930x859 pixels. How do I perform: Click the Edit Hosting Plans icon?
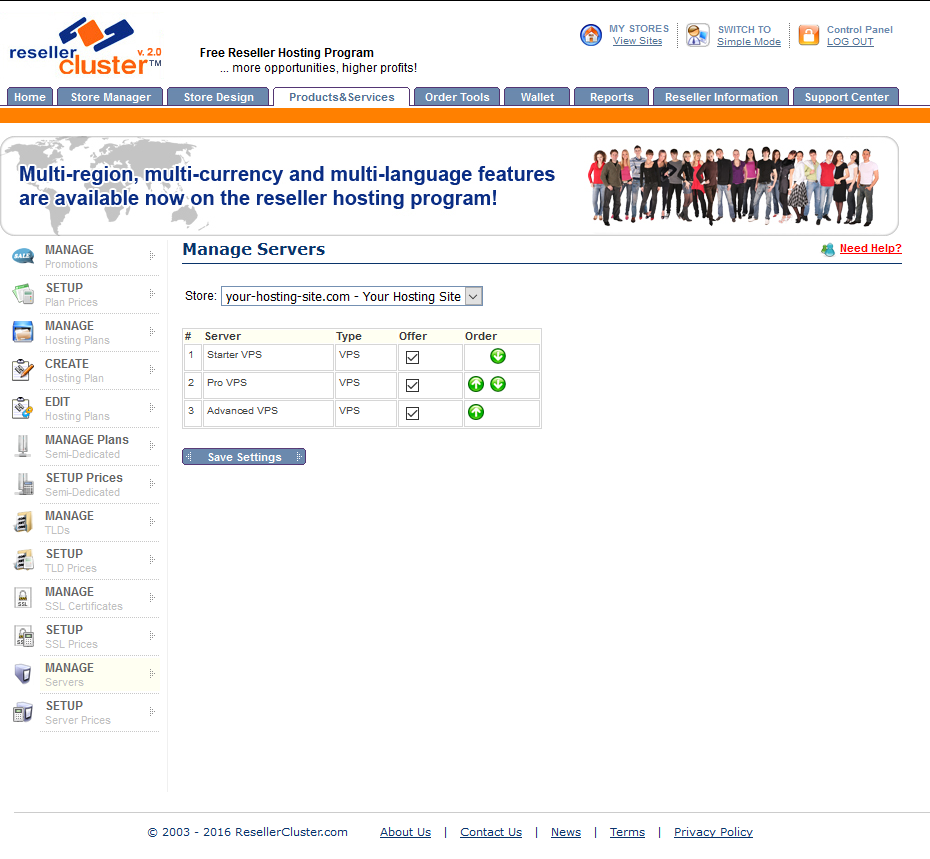click(23, 408)
